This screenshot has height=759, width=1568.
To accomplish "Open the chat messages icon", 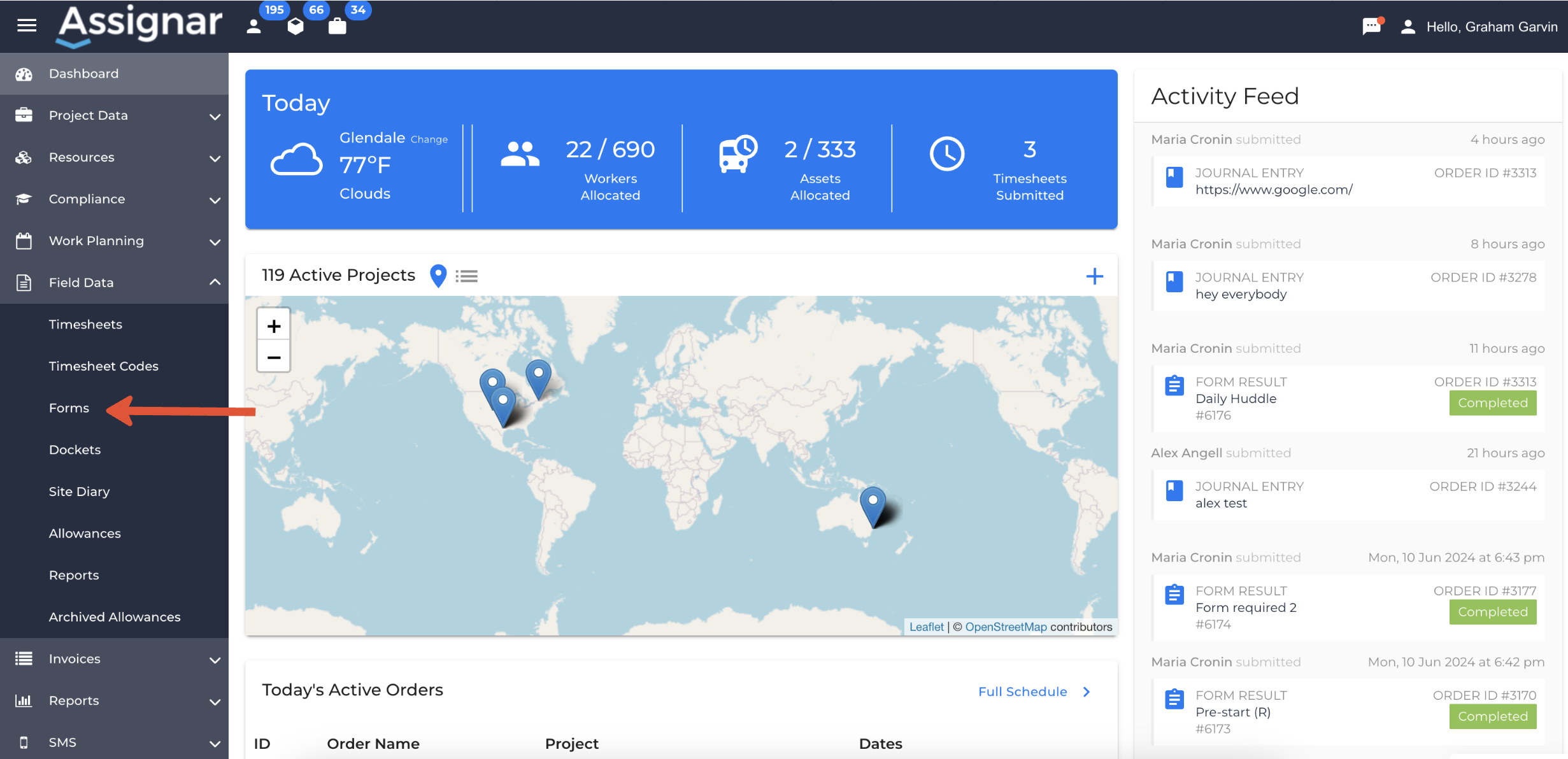I will pyautogui.click(x=1371, y=26).
